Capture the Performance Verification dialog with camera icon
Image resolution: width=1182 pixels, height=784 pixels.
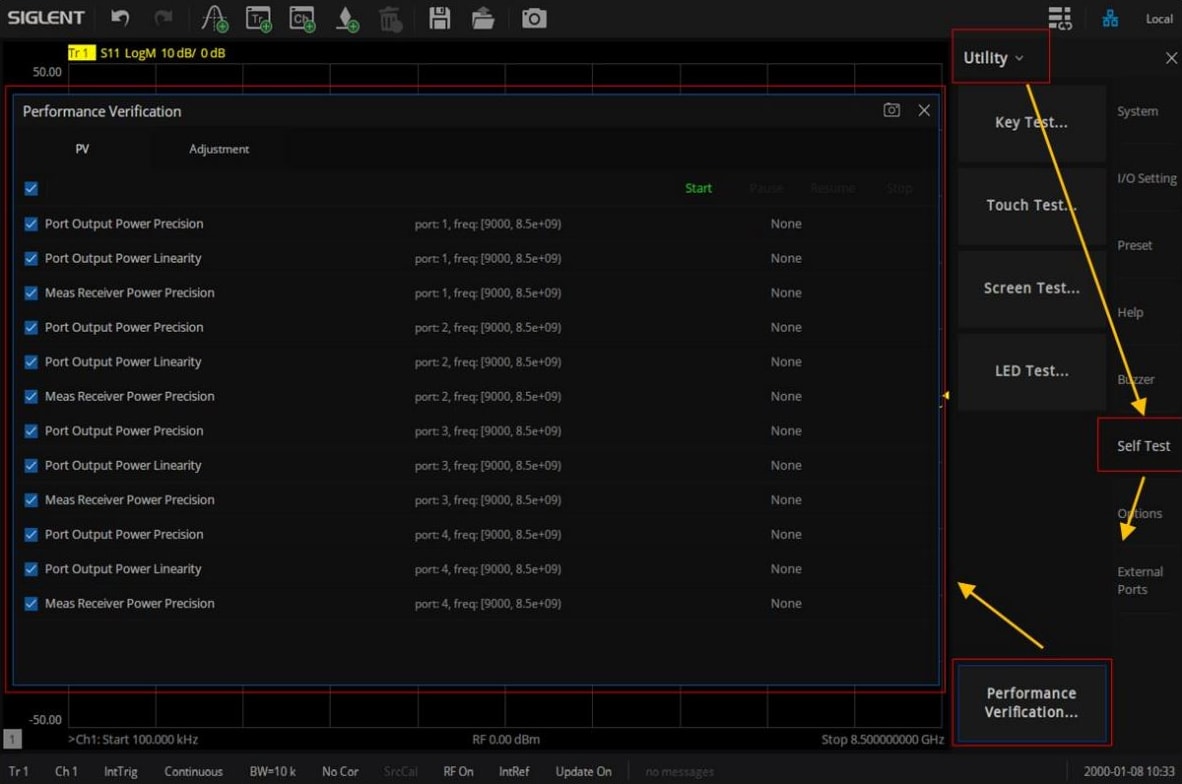891,110
